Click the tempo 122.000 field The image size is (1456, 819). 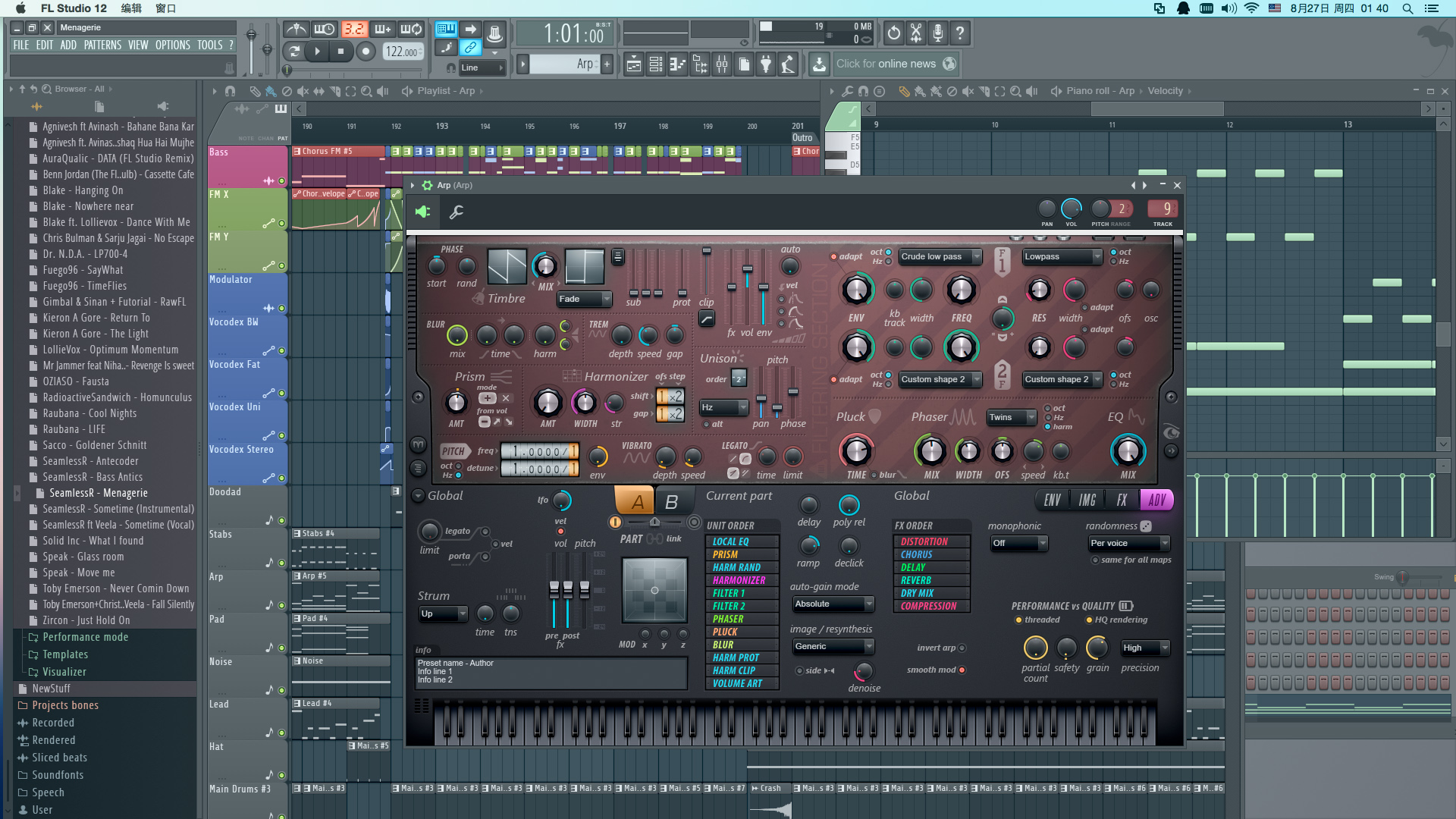[402, 52]
